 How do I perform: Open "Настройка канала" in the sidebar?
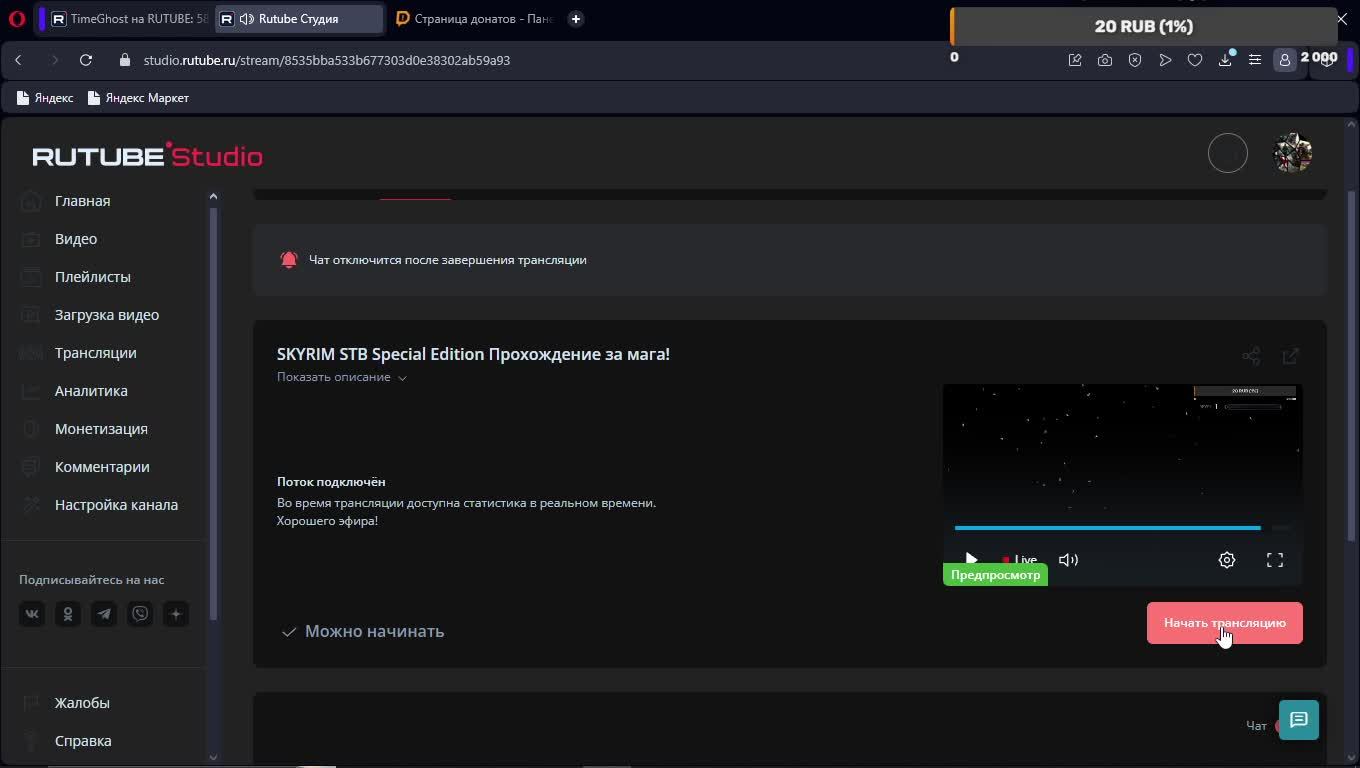(x=116, y=505)
